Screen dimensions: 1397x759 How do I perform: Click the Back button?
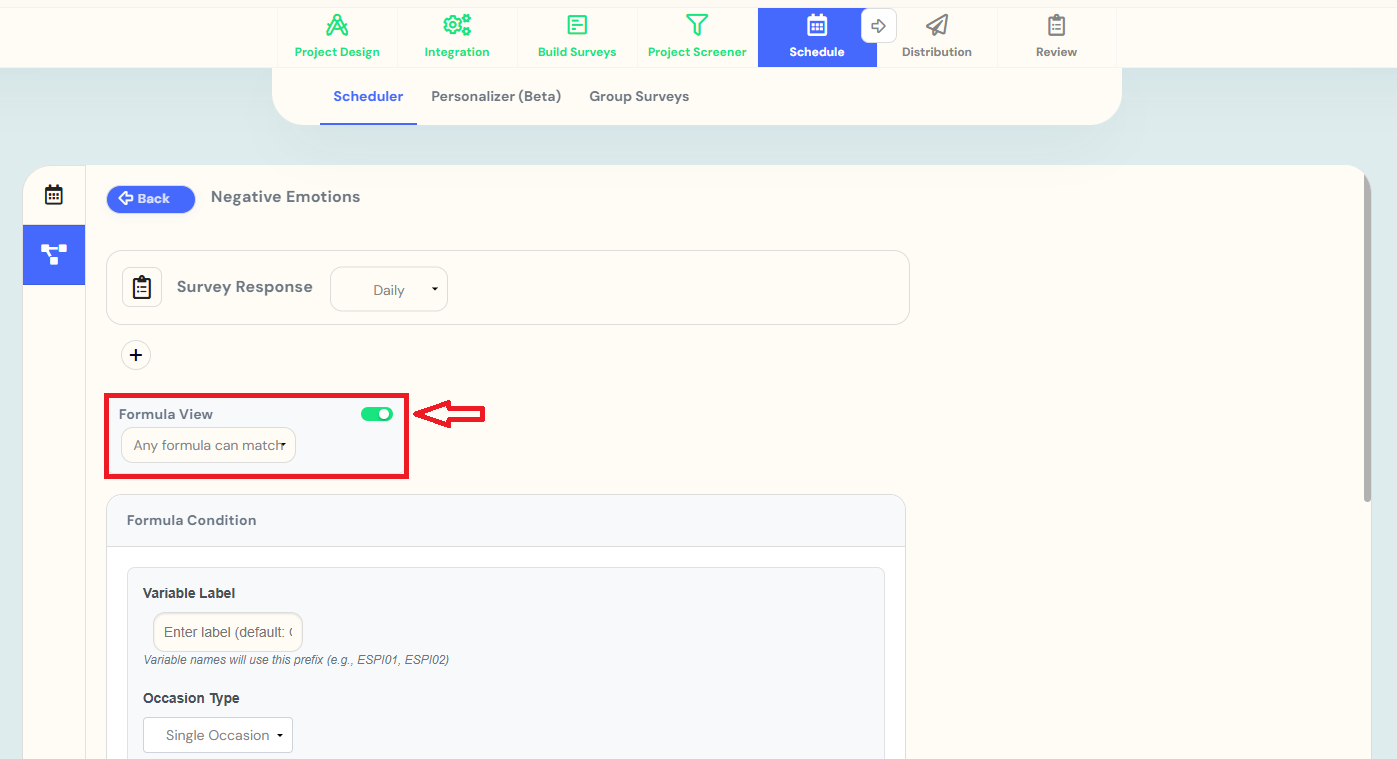[151, 199]
